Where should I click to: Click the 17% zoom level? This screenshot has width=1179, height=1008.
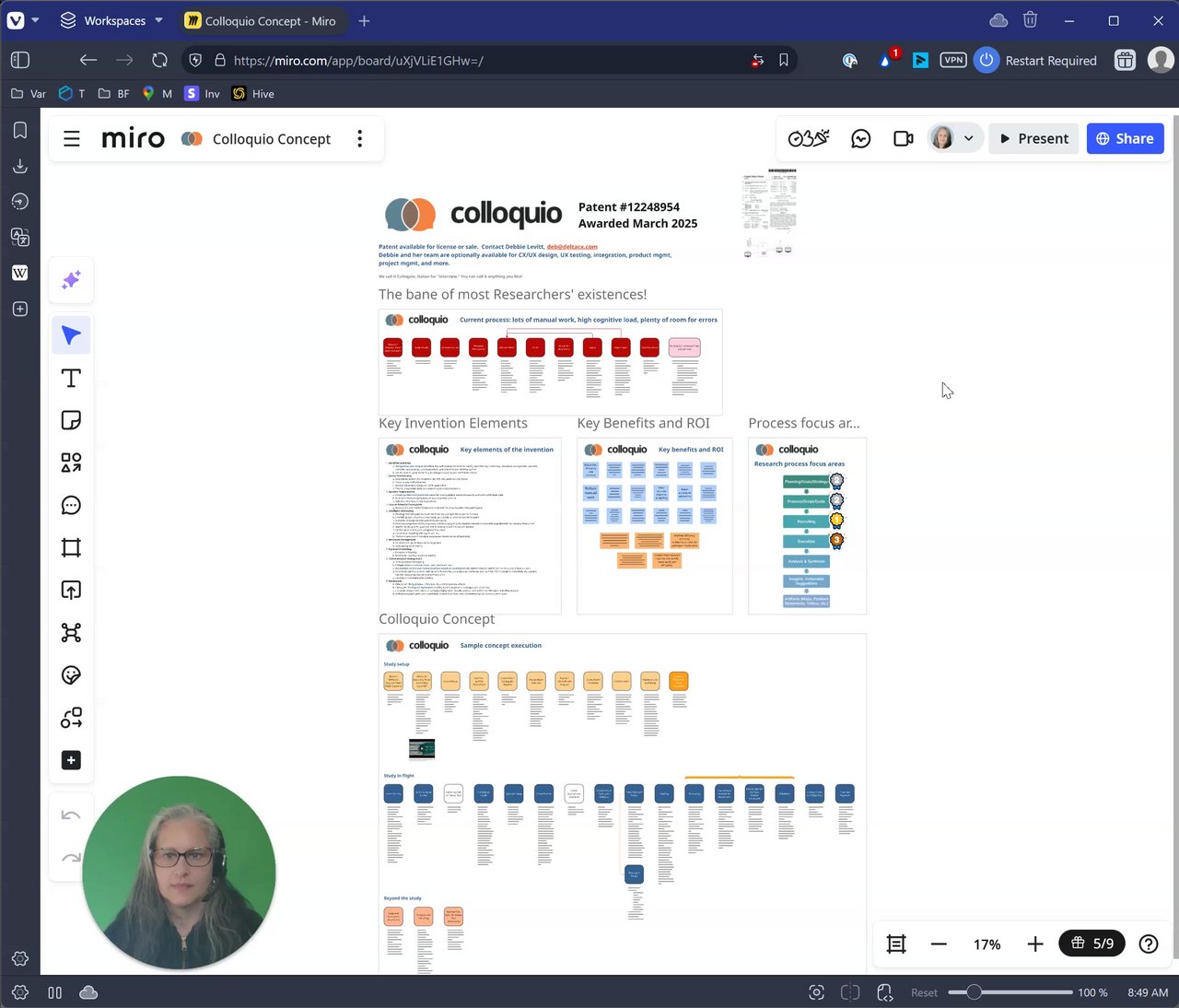coord(986,944)
